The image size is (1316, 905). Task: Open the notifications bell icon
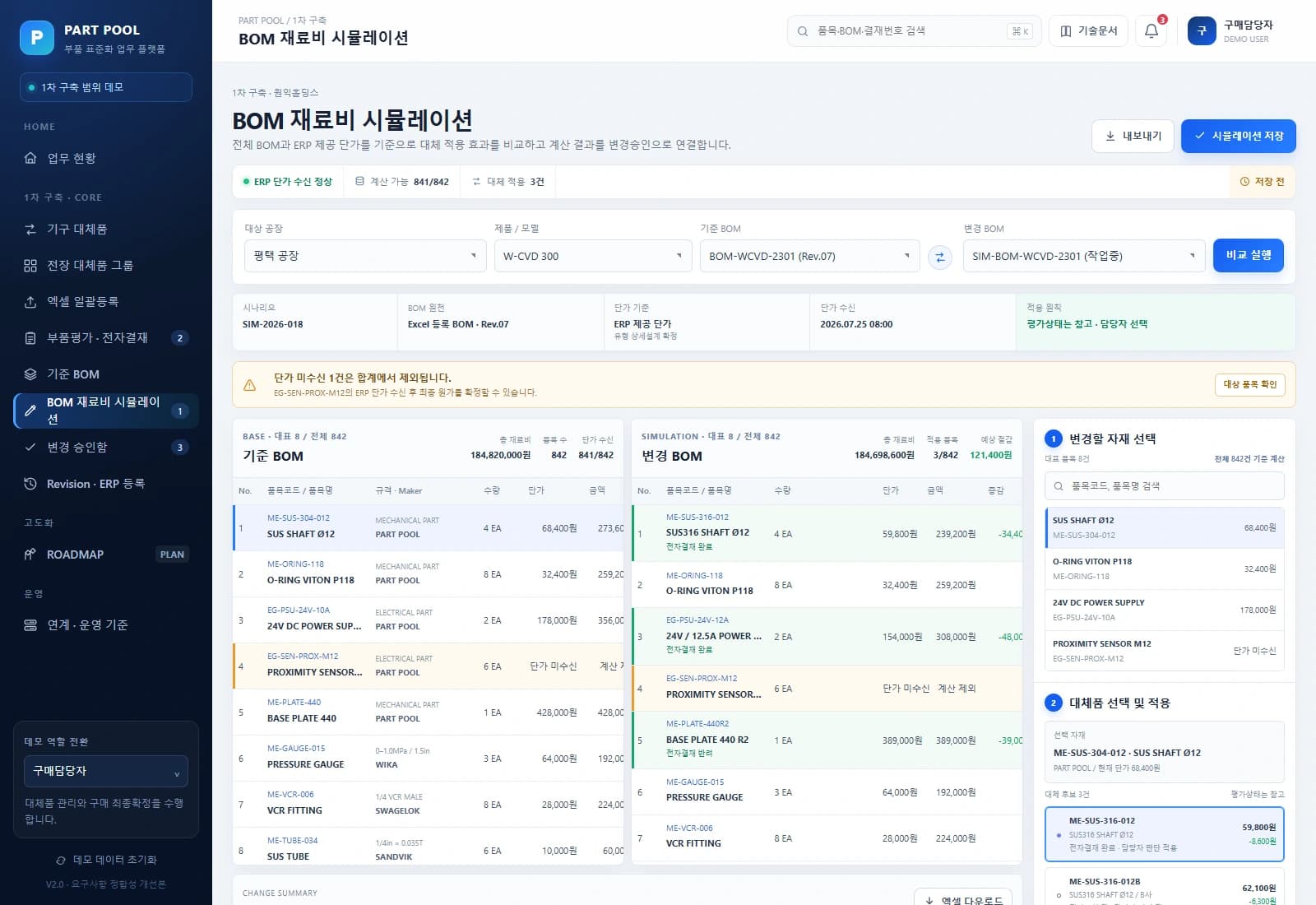click(1151, 31)
